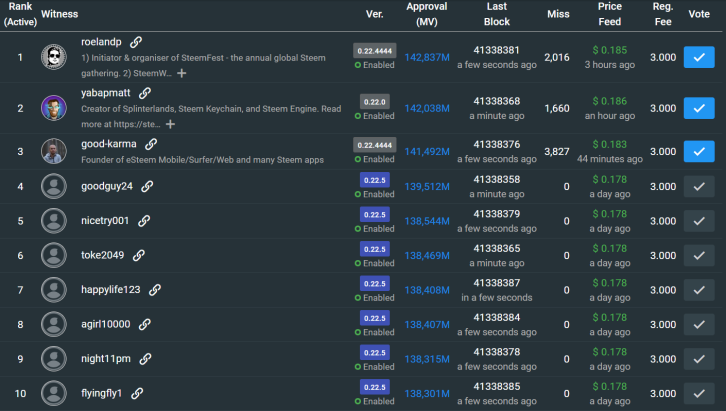
Task: Sort by Miss column header
Action: click(x=558, y=14)
